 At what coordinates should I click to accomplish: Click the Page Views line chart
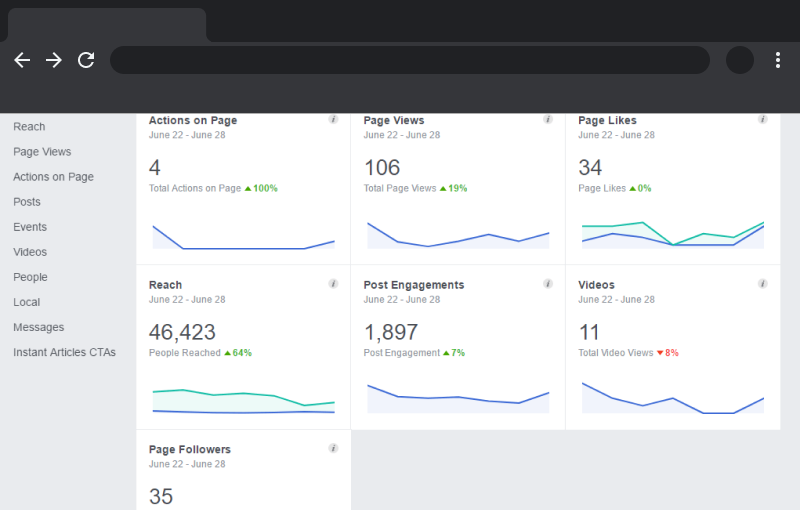point(458,235)
